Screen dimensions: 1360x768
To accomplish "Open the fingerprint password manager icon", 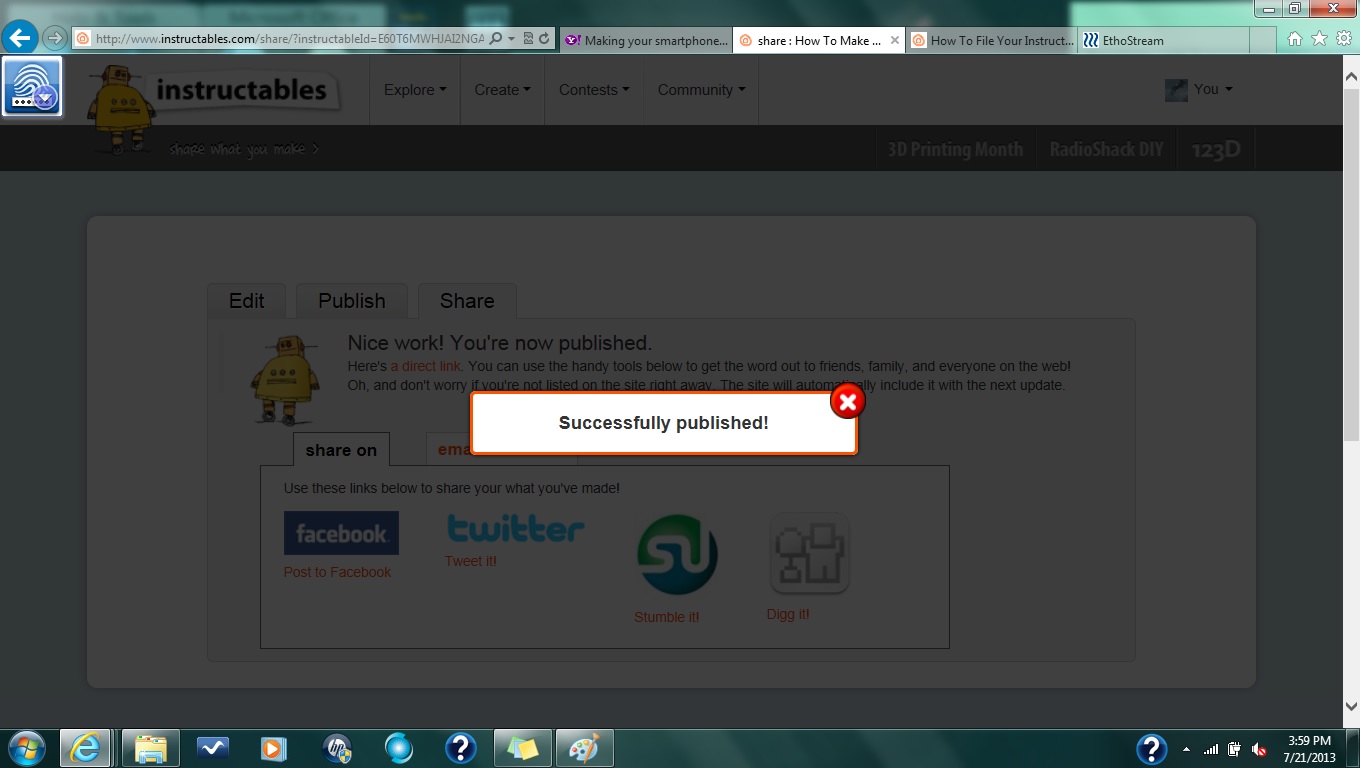I will (x=33, y=87).
